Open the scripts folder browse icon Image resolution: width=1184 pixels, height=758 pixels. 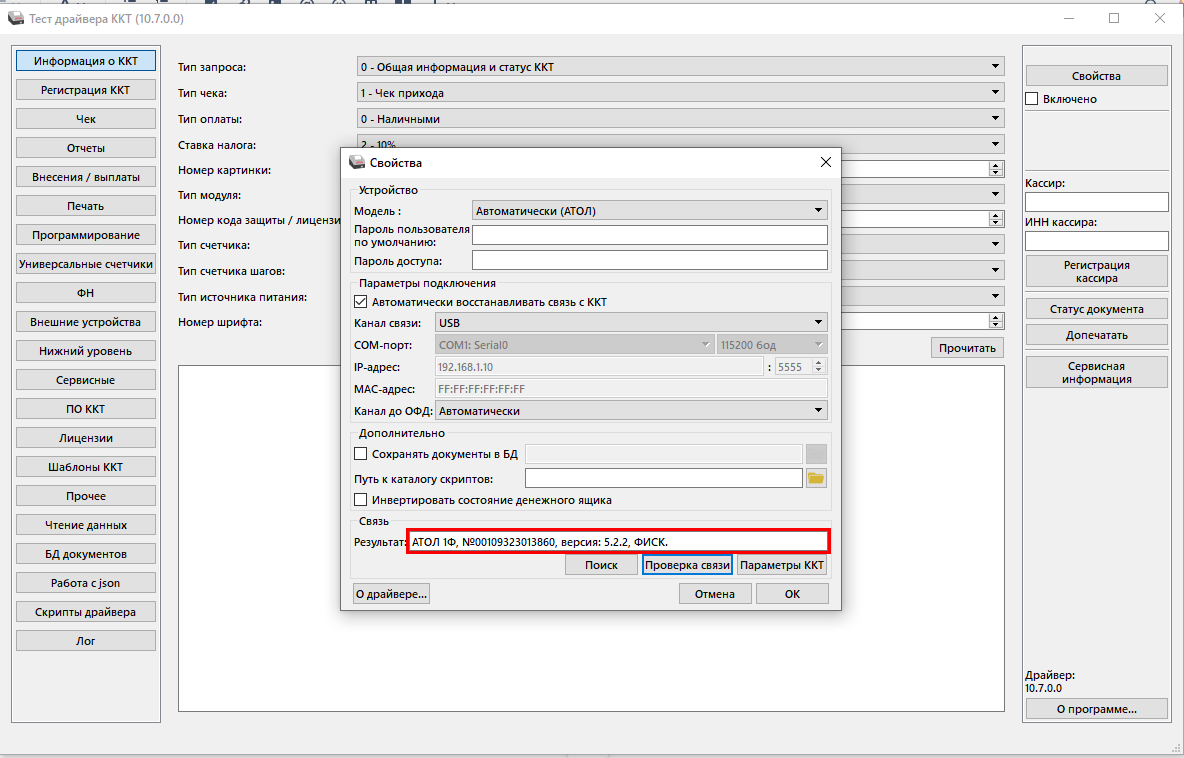(x=816, y=478)
